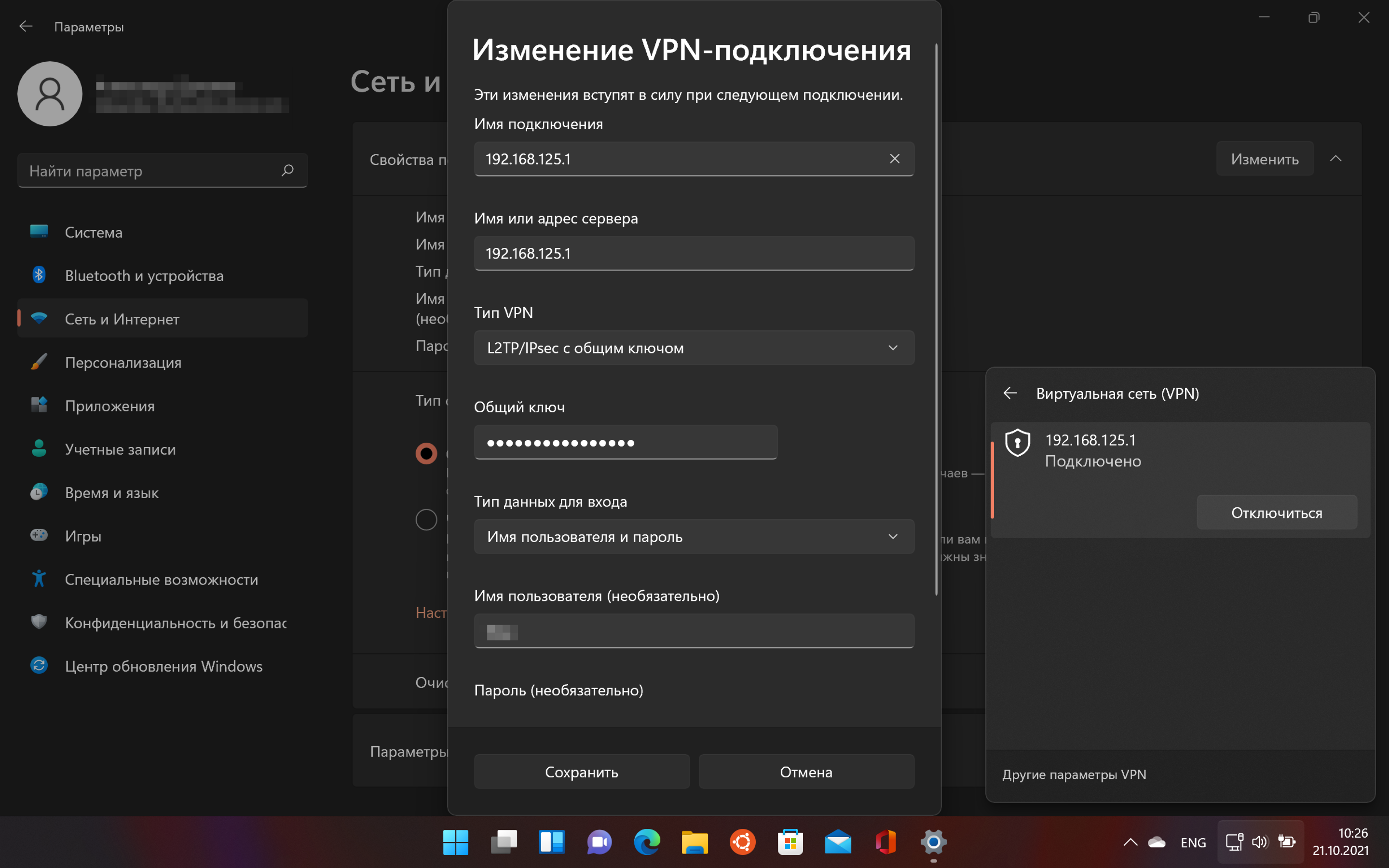This screenshot has height=868, width=1389.
Task: Click the VPN shield icon for 192.168.125.1
Action: point(1018,443)
